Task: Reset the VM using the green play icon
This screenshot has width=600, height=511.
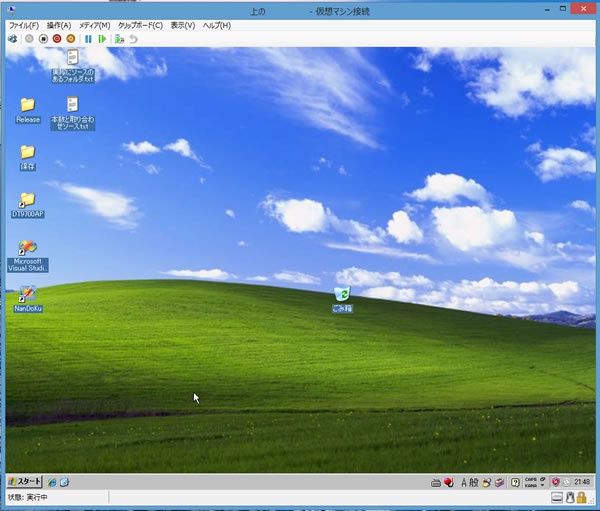Action: pyautogui.click(x=102, y=39)
